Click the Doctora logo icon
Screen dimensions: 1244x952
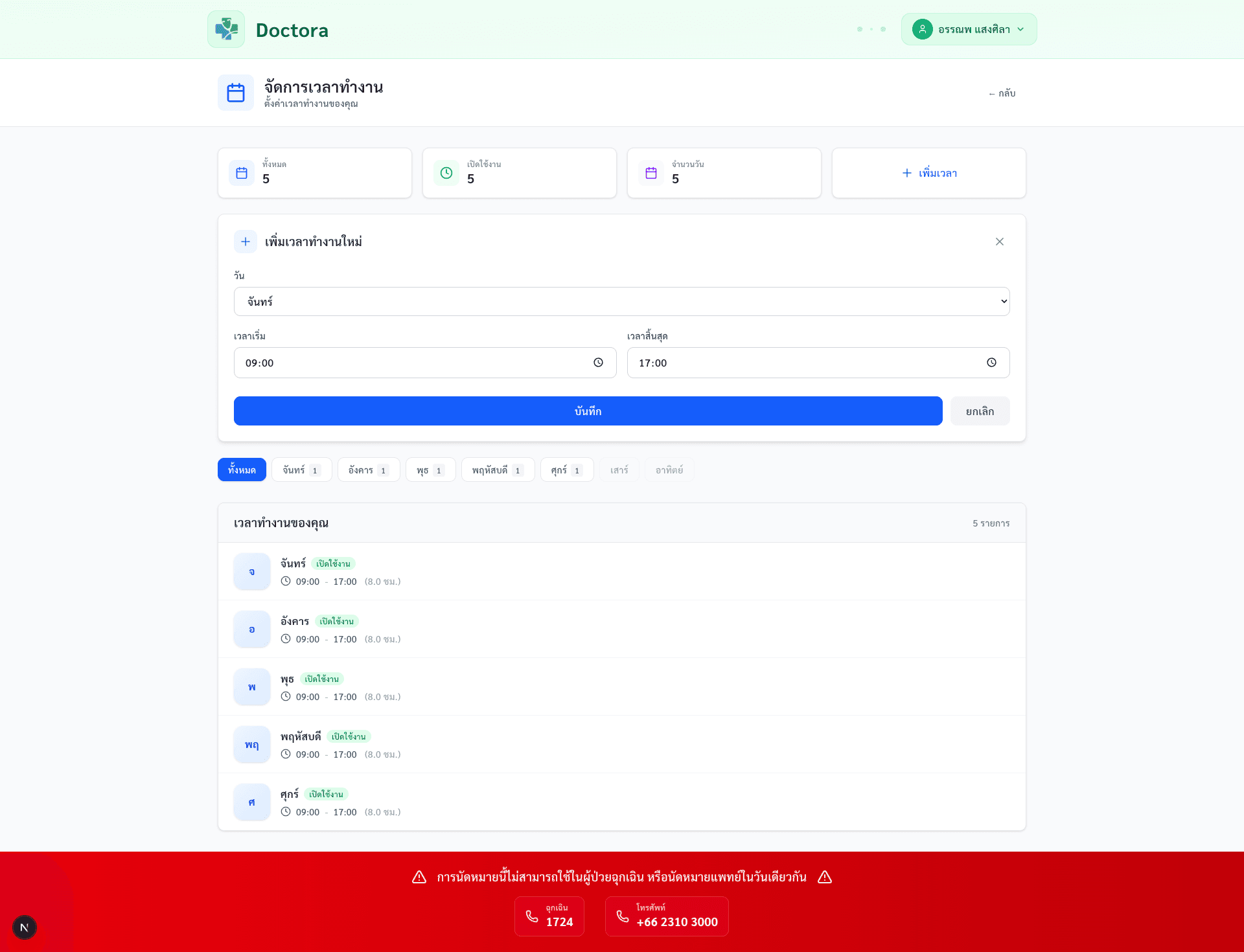[x=226, y=29]
